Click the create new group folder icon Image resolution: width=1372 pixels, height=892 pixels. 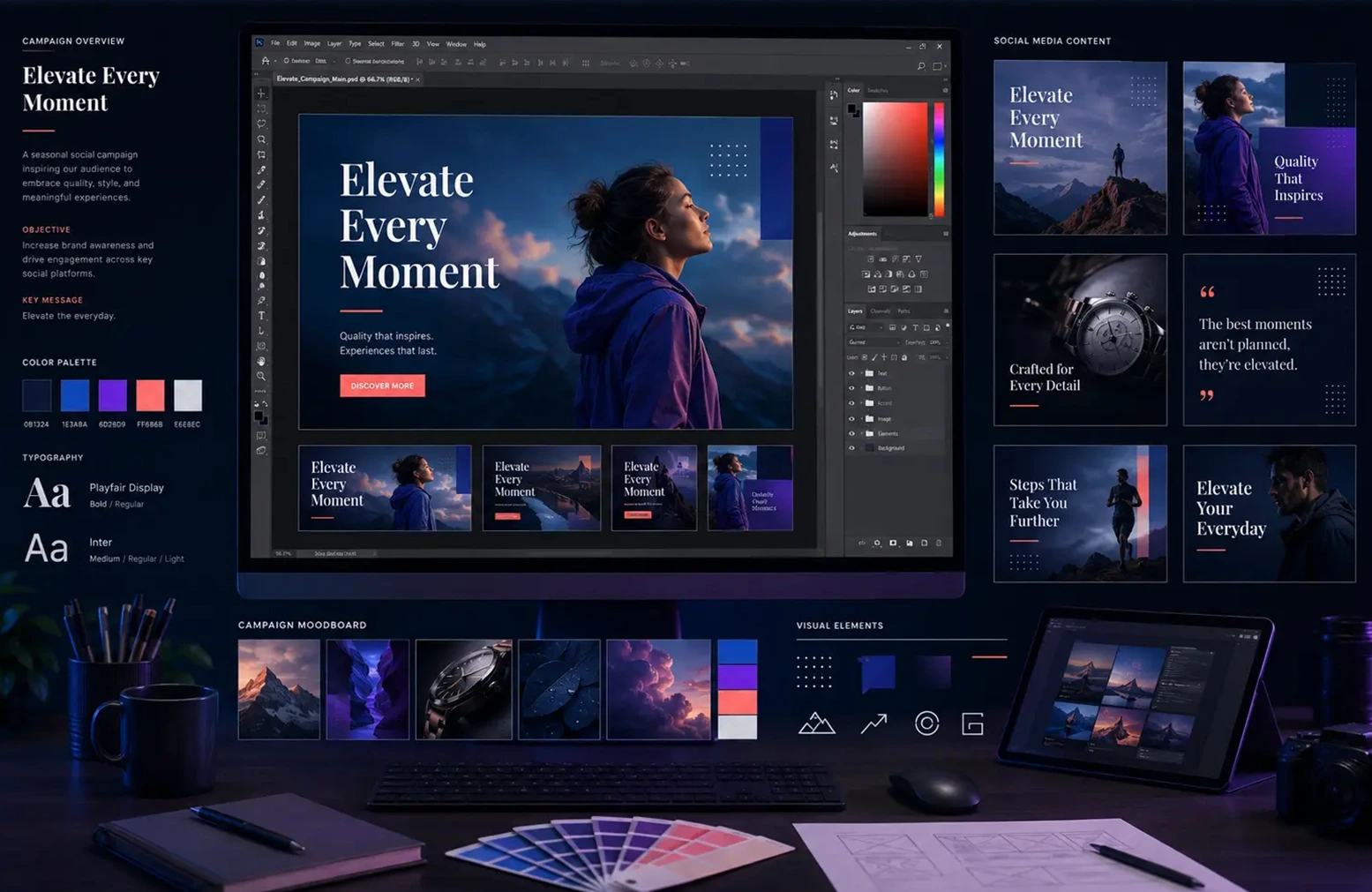910,543
